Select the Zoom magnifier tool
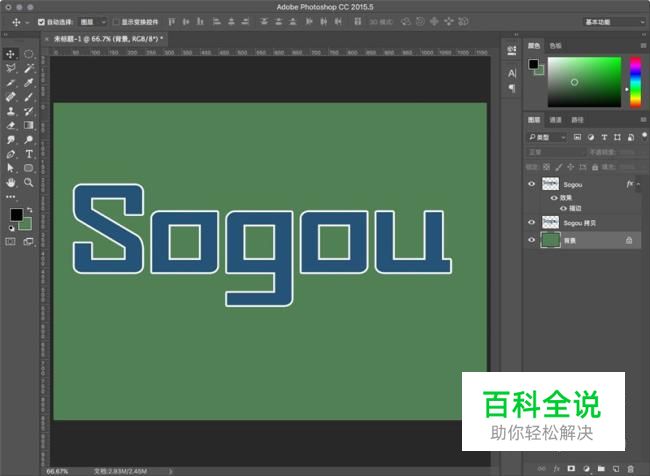650x476 pixels. pos(29,182)
